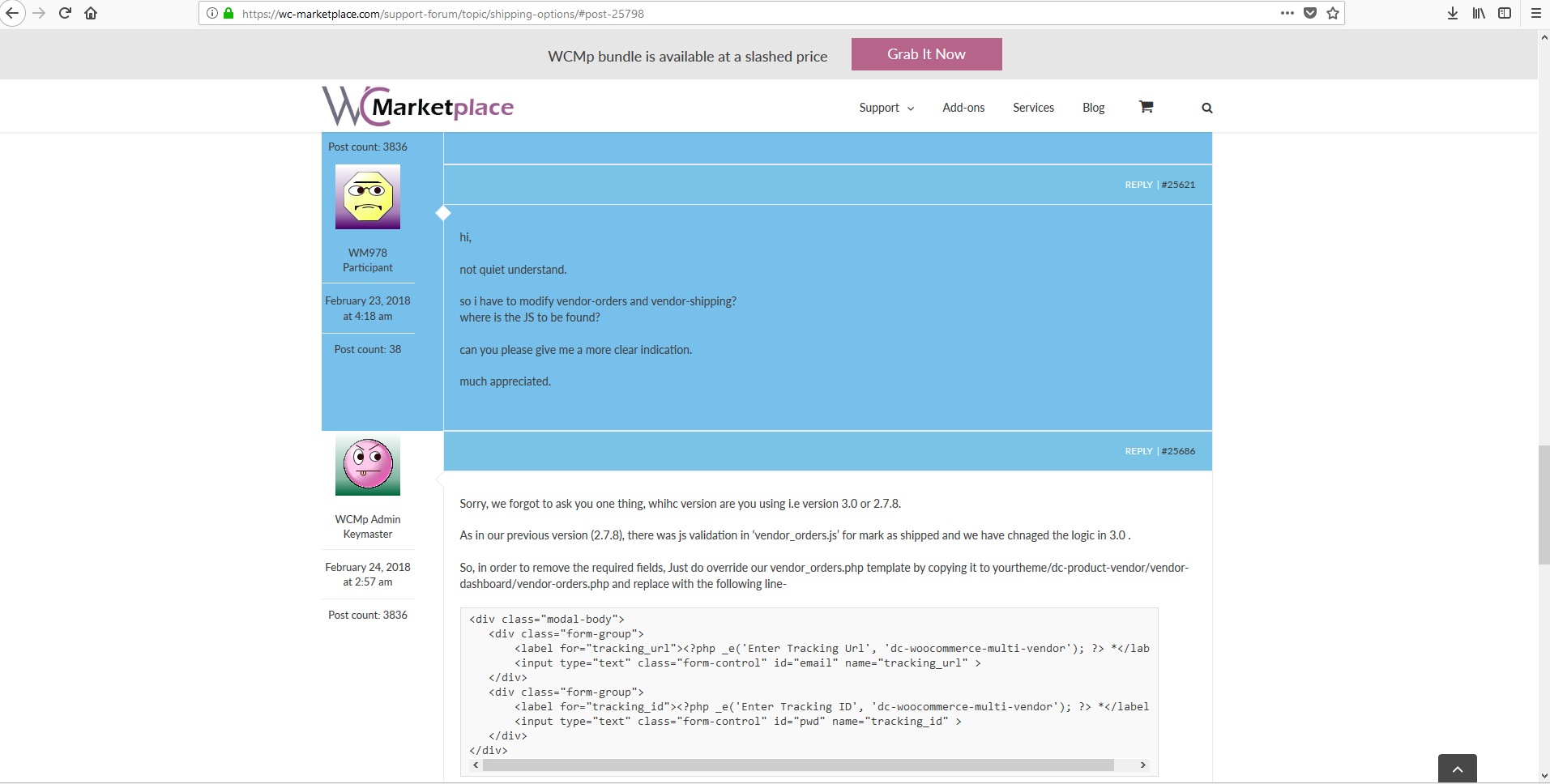The height and width of the screenshot is (784, 1550).
Task: Open browser downloads icon
Action: coord(1453,13)
